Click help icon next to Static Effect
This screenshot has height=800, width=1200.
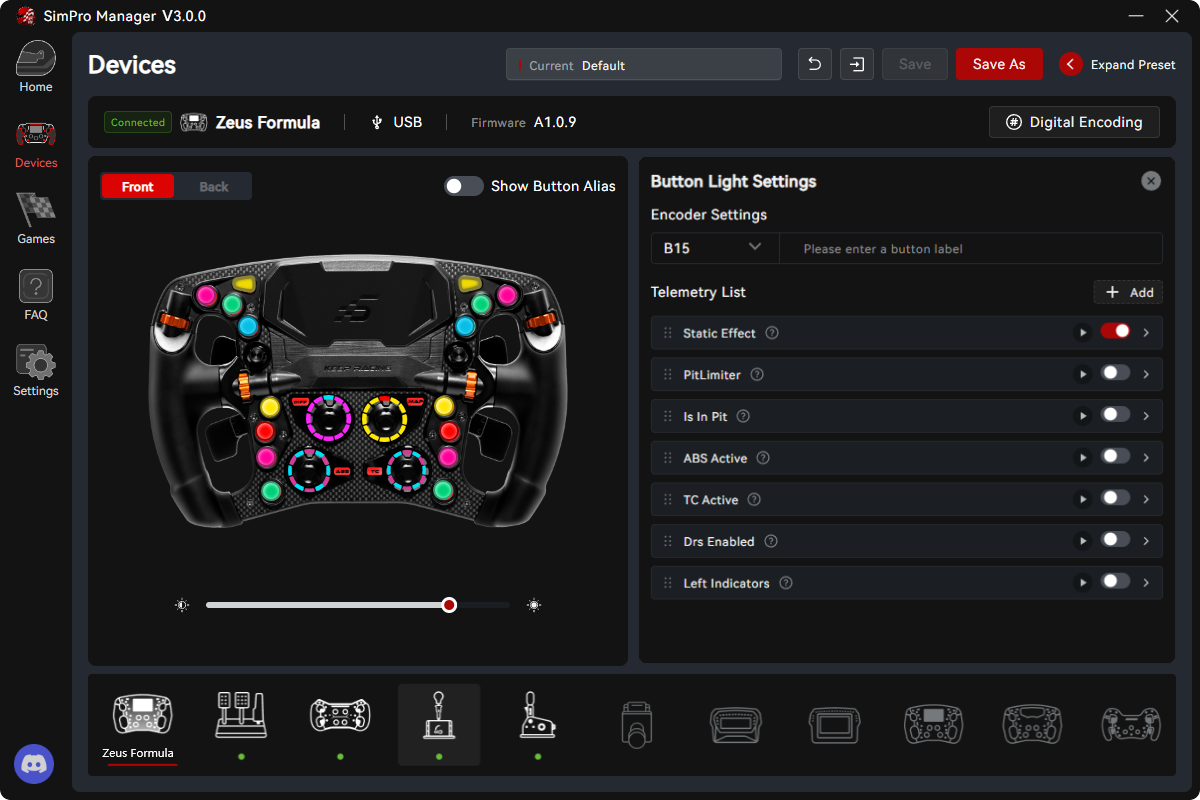pos(772,333)
